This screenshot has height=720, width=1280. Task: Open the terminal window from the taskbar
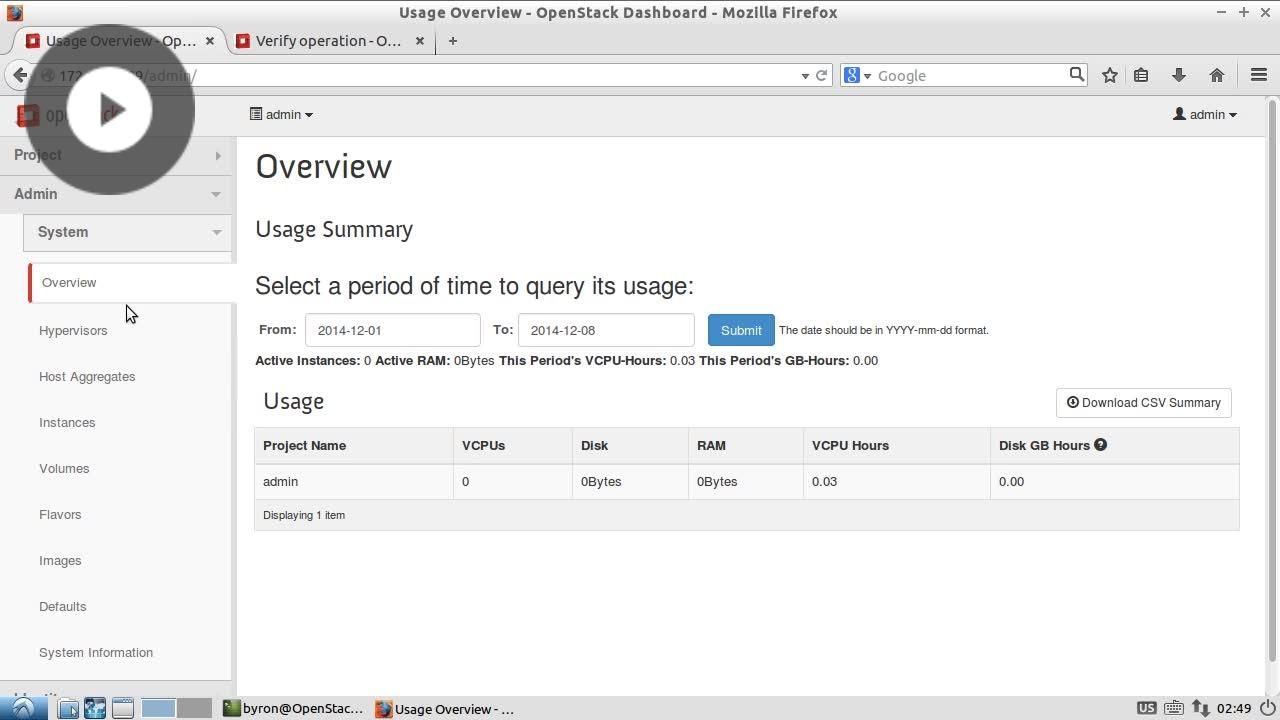[293, 709]
